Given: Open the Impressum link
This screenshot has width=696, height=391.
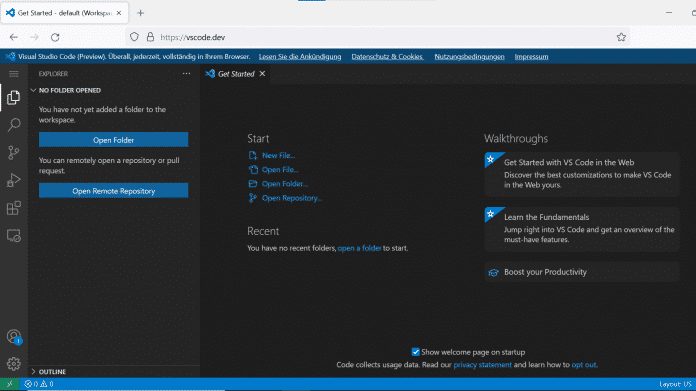Looking at the screenshot, I should [531, 57].
